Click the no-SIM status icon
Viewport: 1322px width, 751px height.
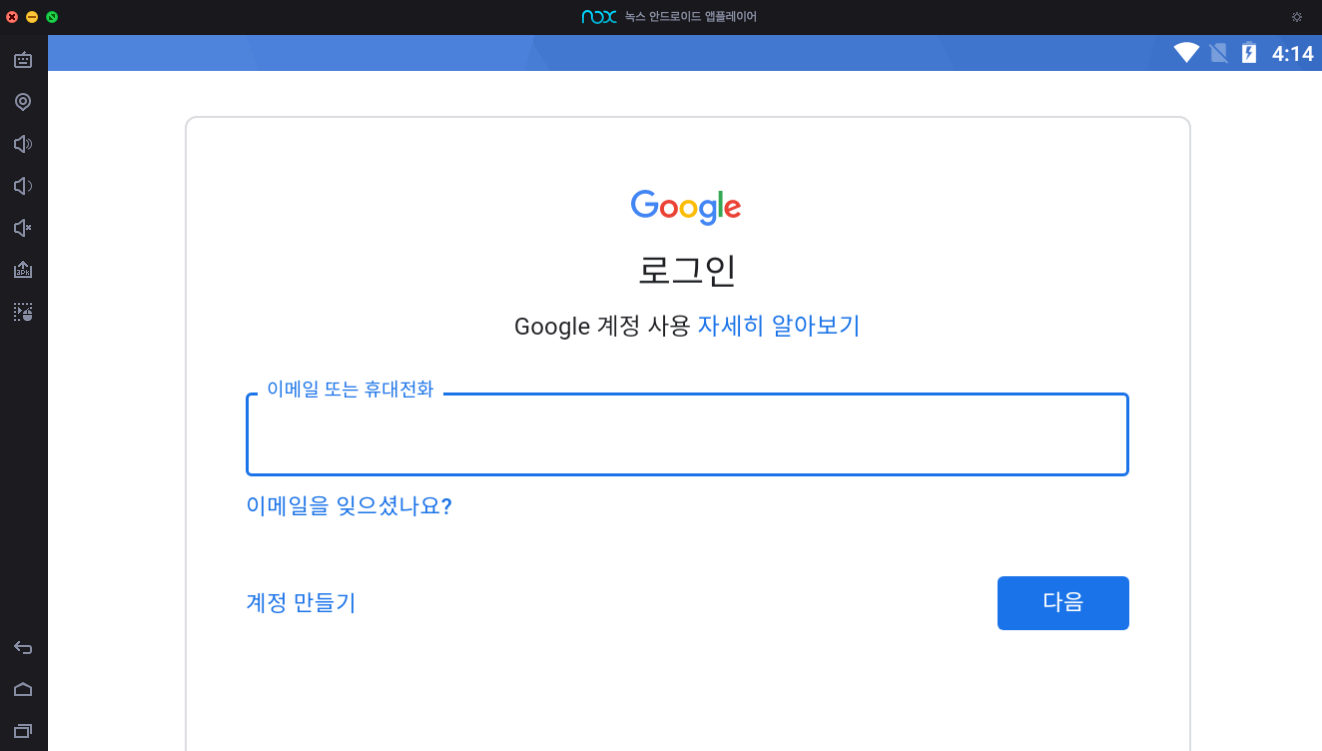(1218, 53)
